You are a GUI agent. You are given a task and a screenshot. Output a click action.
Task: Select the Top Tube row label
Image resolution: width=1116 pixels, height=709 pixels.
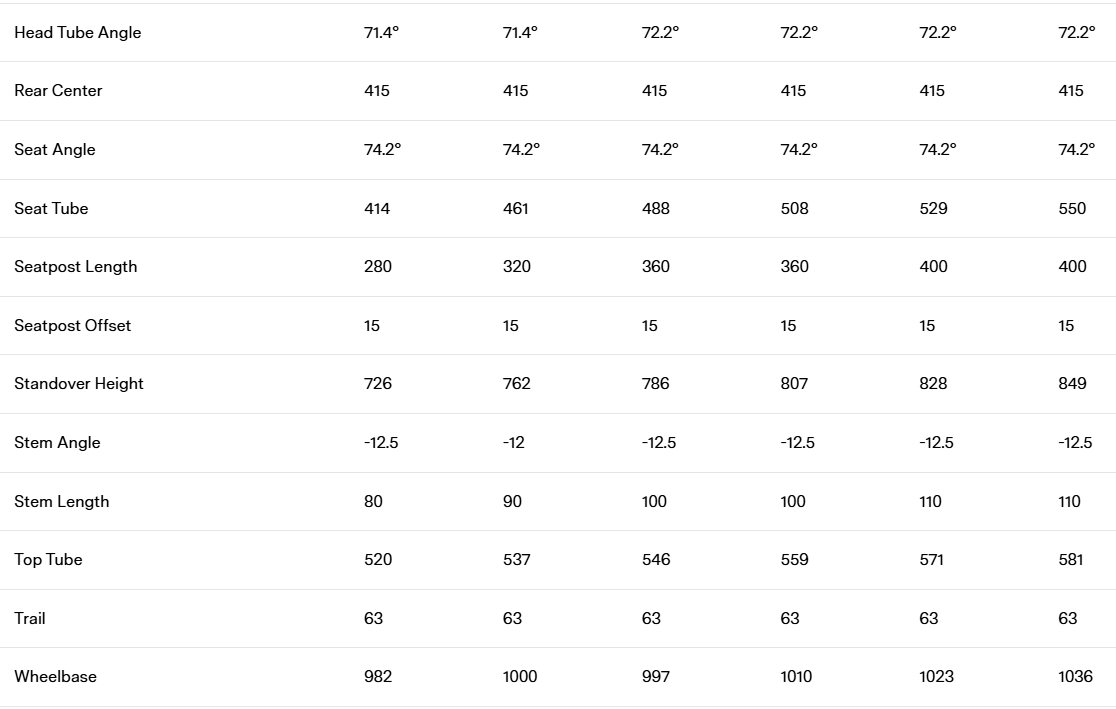point(48,560)
